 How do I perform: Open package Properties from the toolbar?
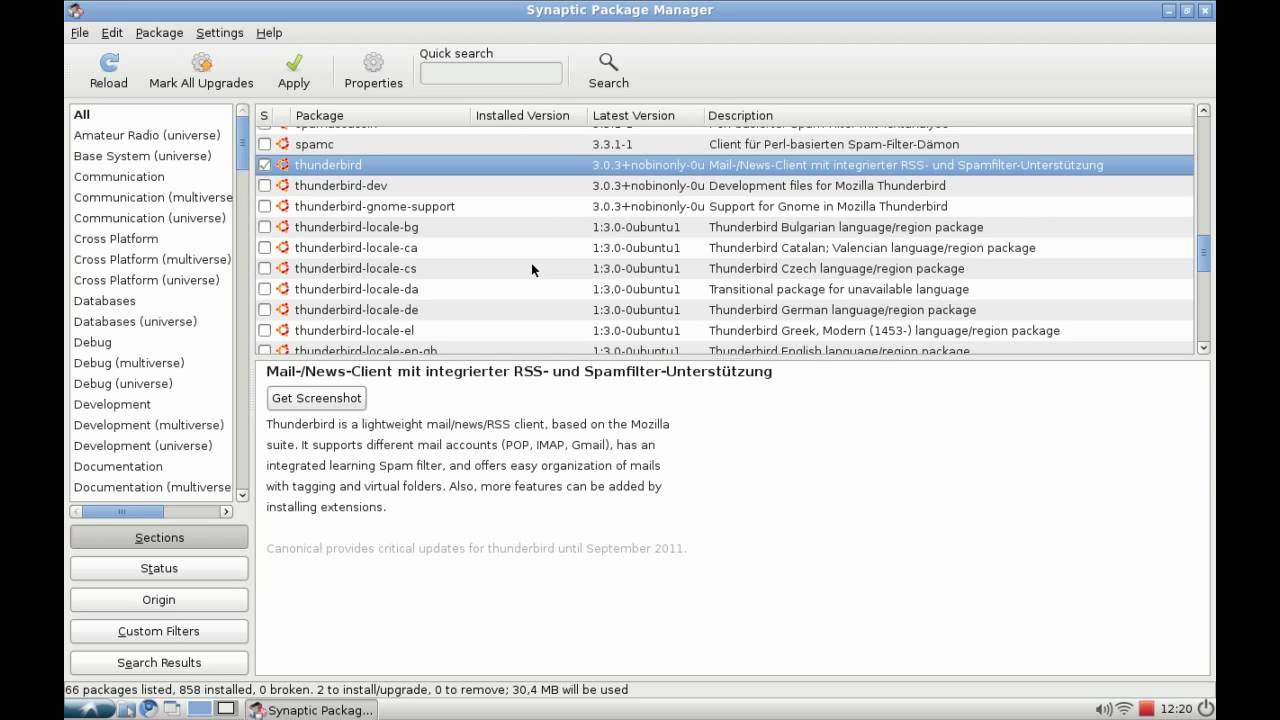click(373, 63)
